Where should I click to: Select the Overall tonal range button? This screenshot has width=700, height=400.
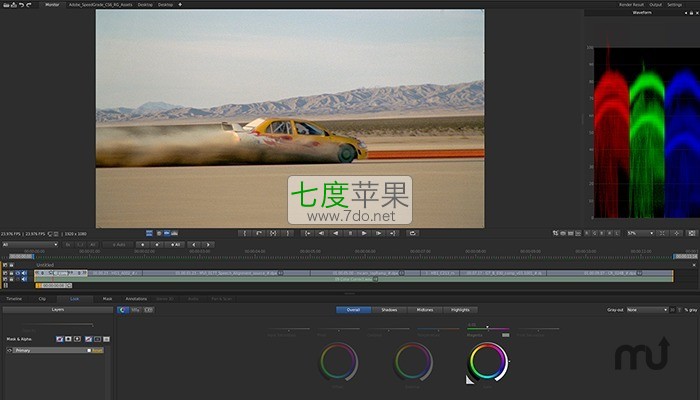pos(353,310)
